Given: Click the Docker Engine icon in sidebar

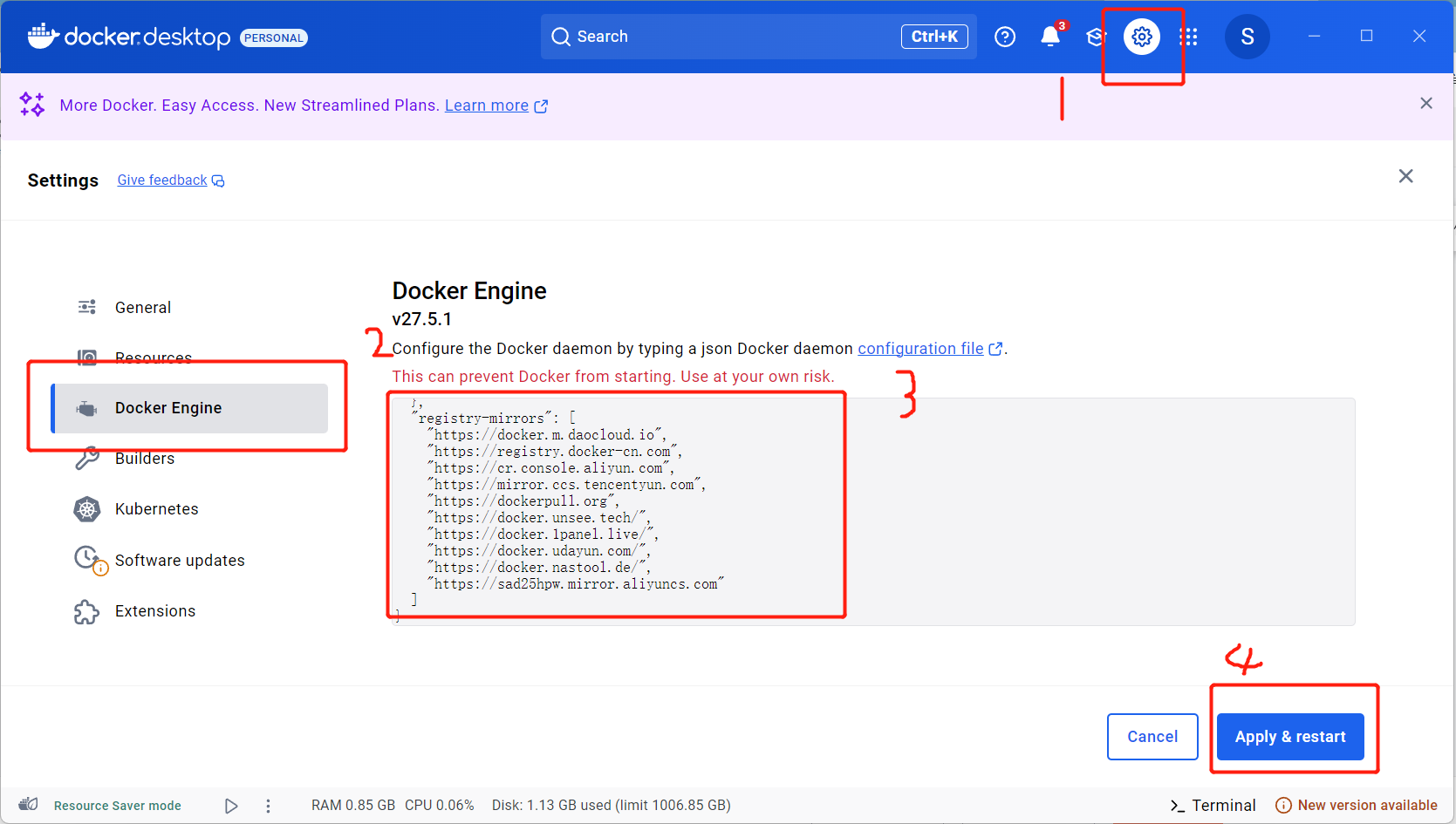Looking at the screenshot, I should pos(87,408).
